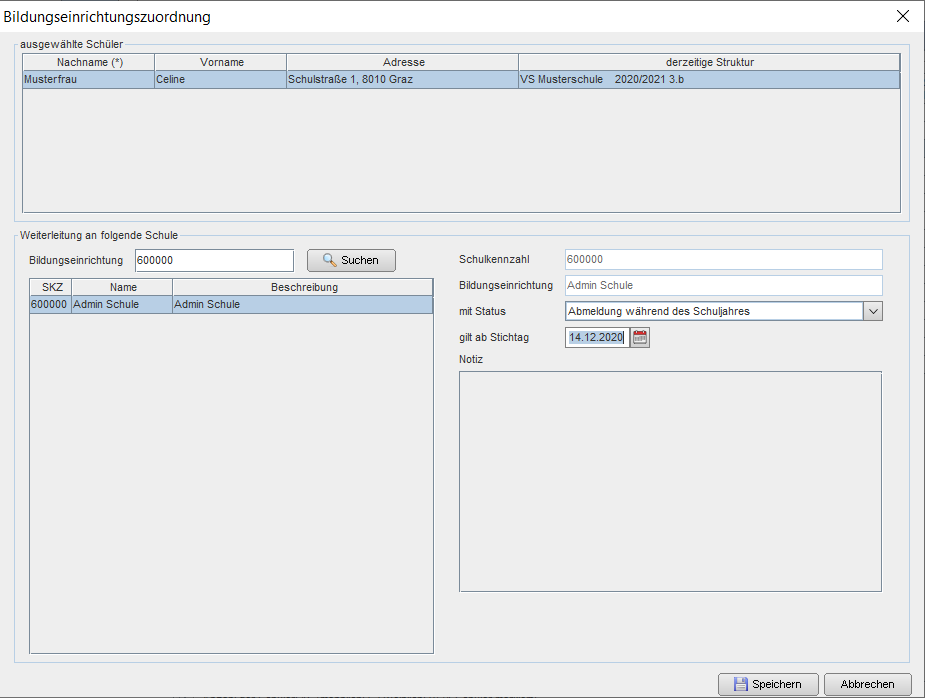Viewport: 925px width, 698px height.
Task: Click the read-only Bildungseinrichtung field 'Admin Schule'
Action: coord(723,285)
